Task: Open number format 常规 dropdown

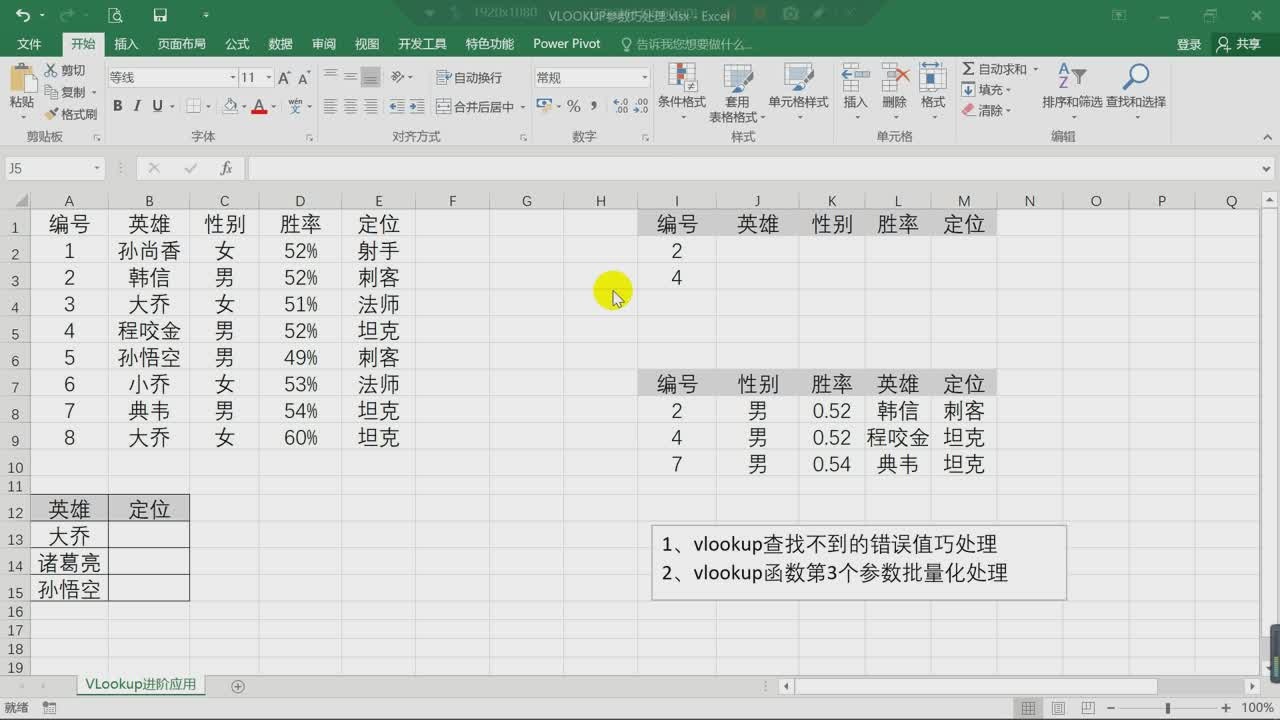Action: pyautogui.click(x=644, y=77)
